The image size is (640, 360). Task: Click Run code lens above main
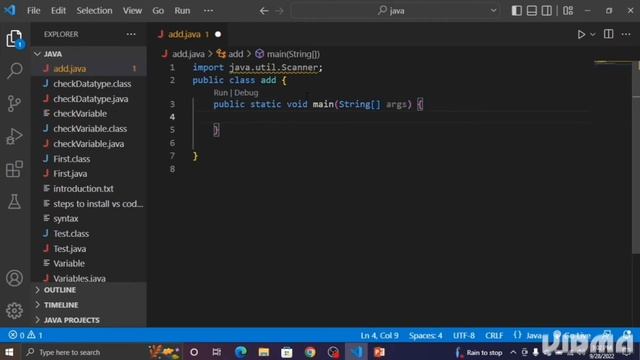click(220, 93)
